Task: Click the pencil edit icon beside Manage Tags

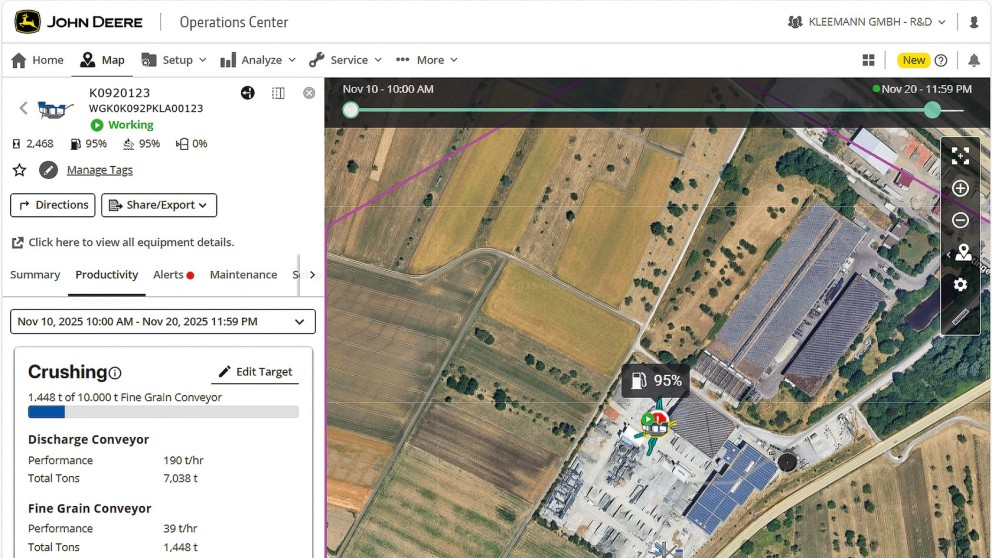Action: pos(48,170)
